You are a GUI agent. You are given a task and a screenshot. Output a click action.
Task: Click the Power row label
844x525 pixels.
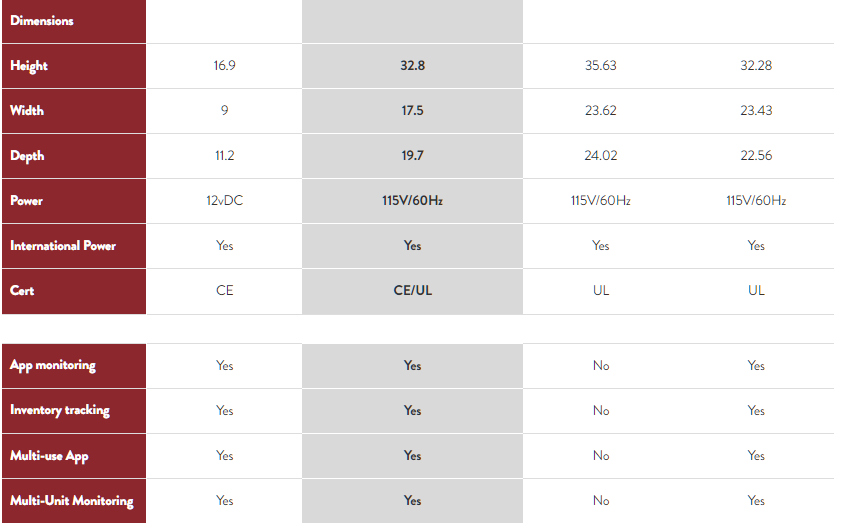[x=26, y=201]
